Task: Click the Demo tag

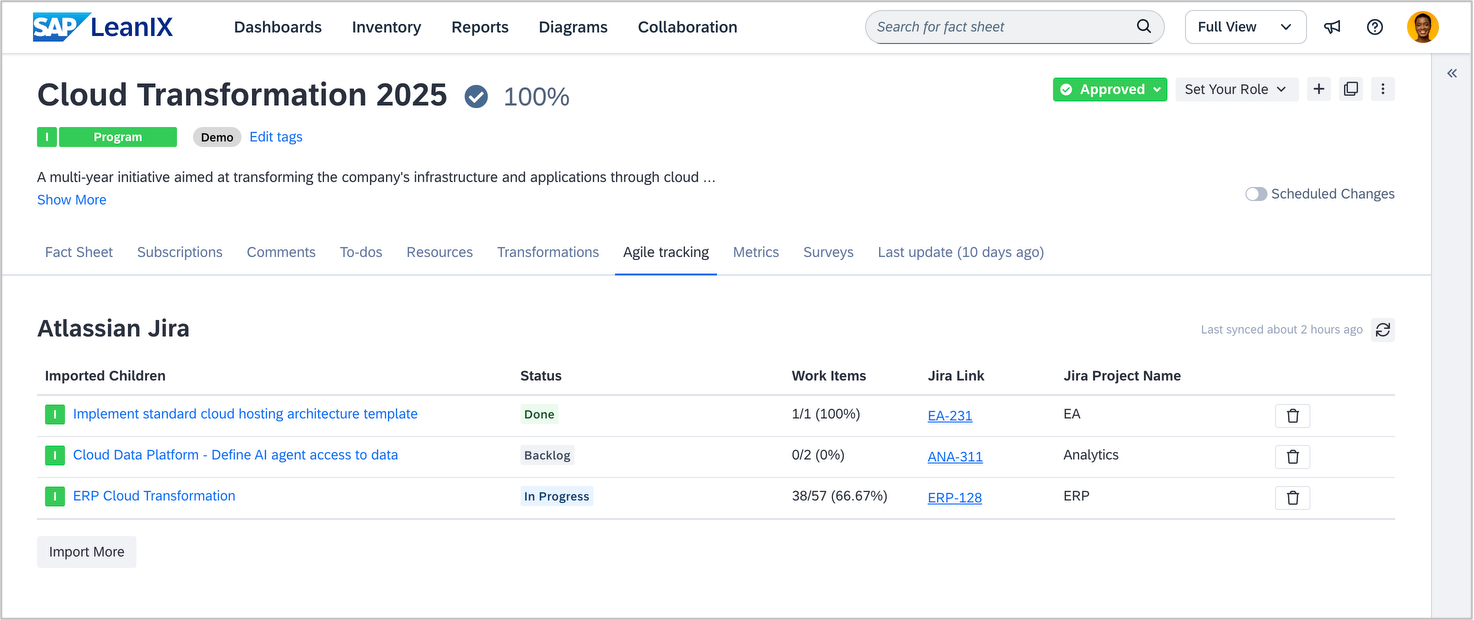Action: pos(217,137)
